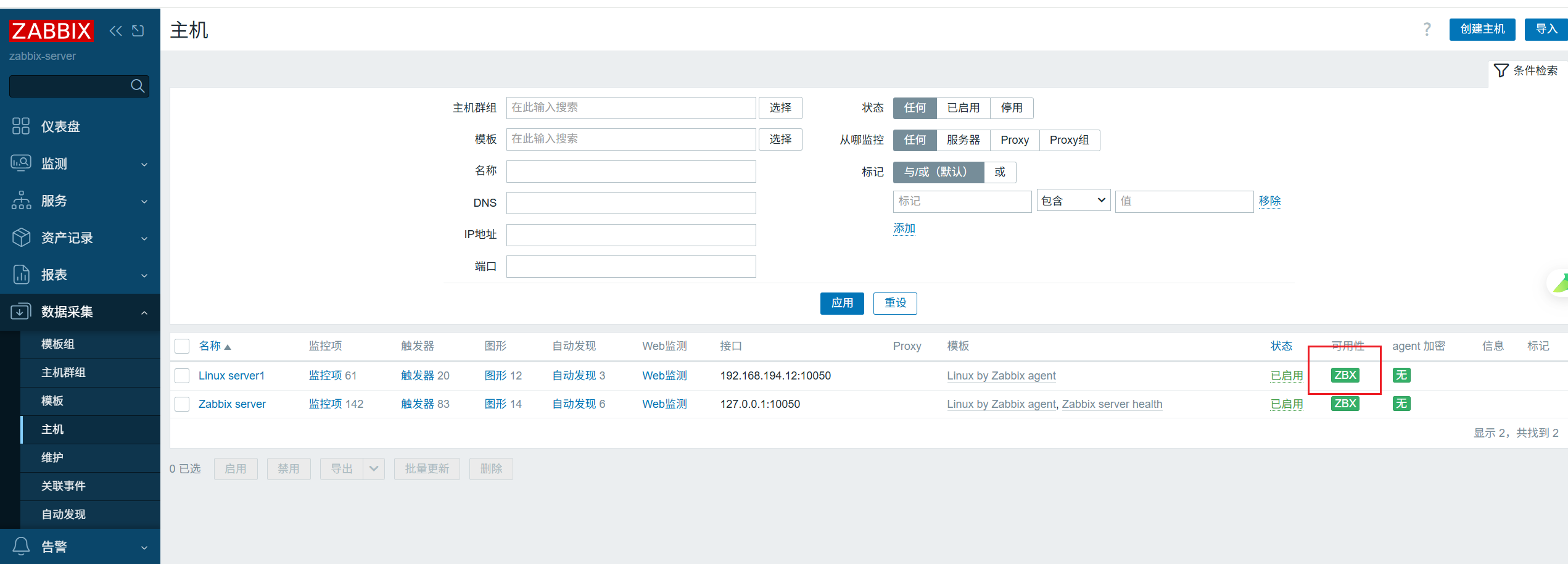Open the 导出 export format dropdown arrow
Image resolution: width=1568 pixels, height=564 pixels.
(x=374, y=469)
